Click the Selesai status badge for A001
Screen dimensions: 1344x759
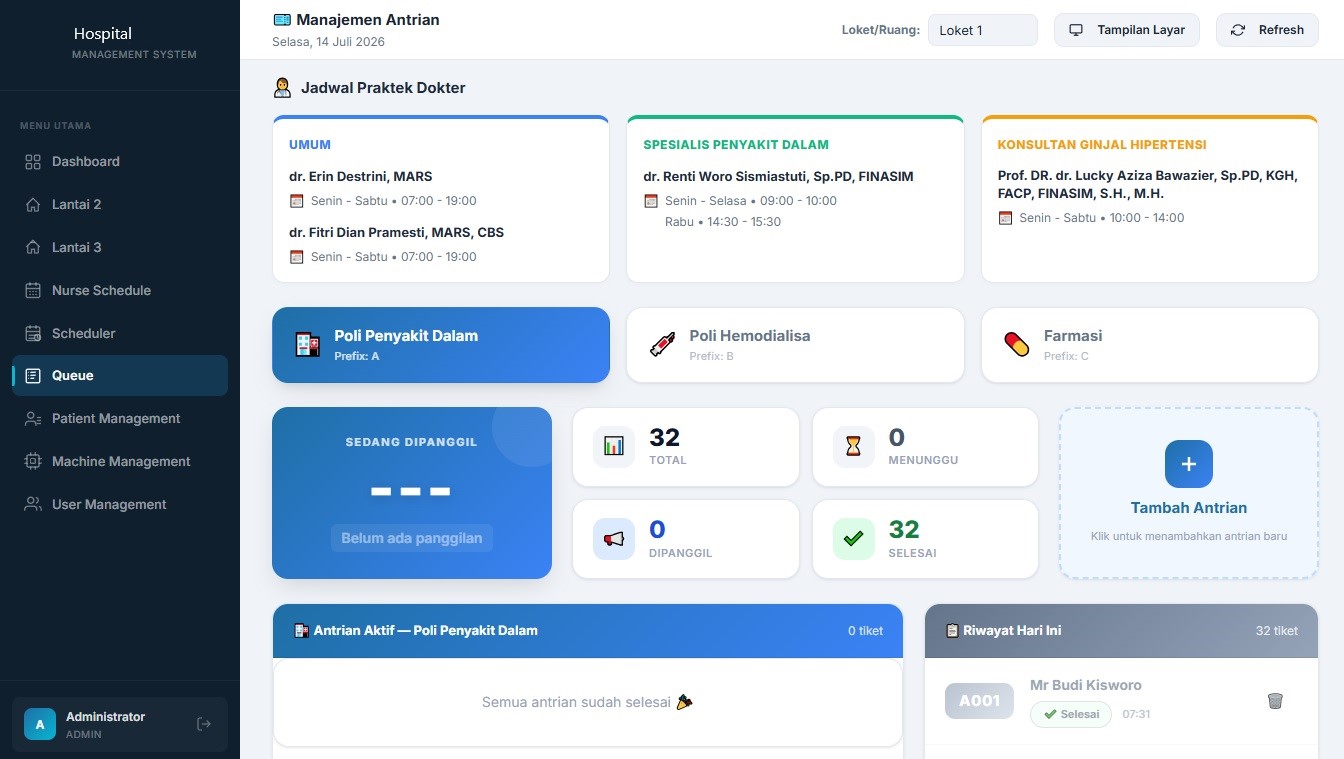(1071, 714)
